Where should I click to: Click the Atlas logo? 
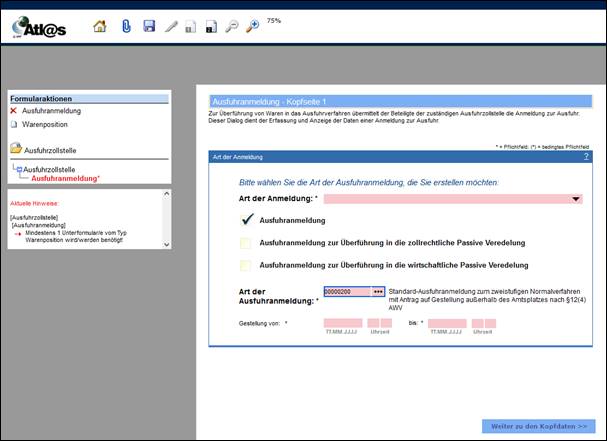pos(39,27)
